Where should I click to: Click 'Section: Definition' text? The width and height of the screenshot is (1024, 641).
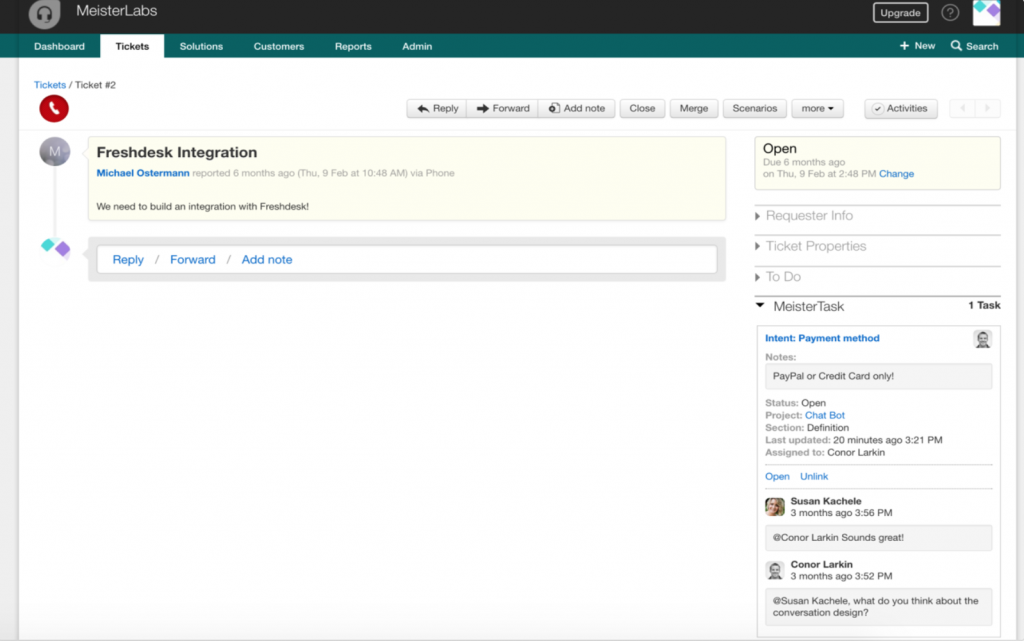pos(807,428)
